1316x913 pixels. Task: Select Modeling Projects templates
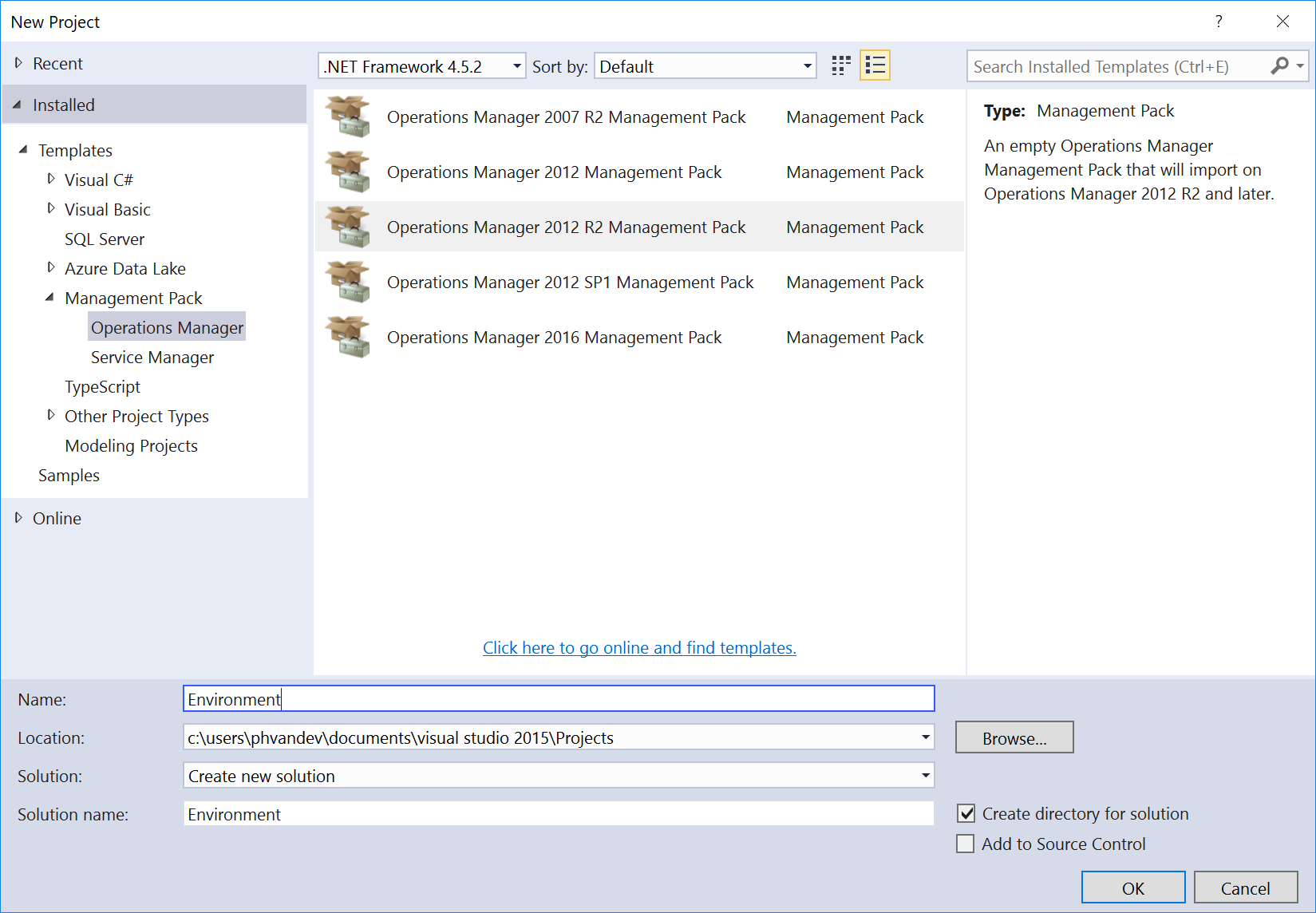tap(131, 445)
